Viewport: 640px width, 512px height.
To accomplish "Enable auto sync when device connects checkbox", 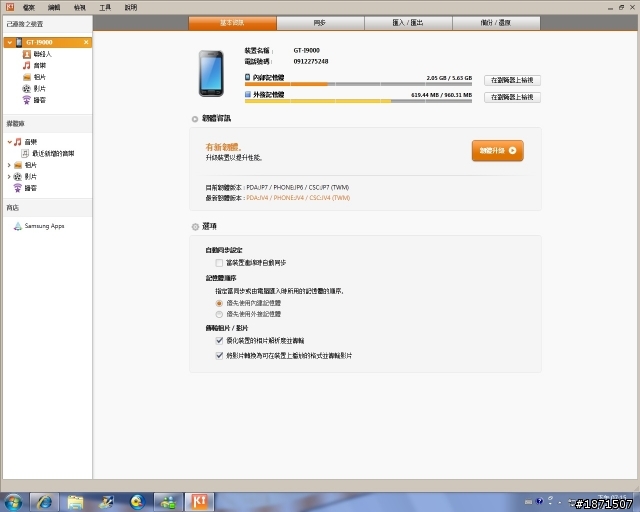I will (x=219, y=263).
